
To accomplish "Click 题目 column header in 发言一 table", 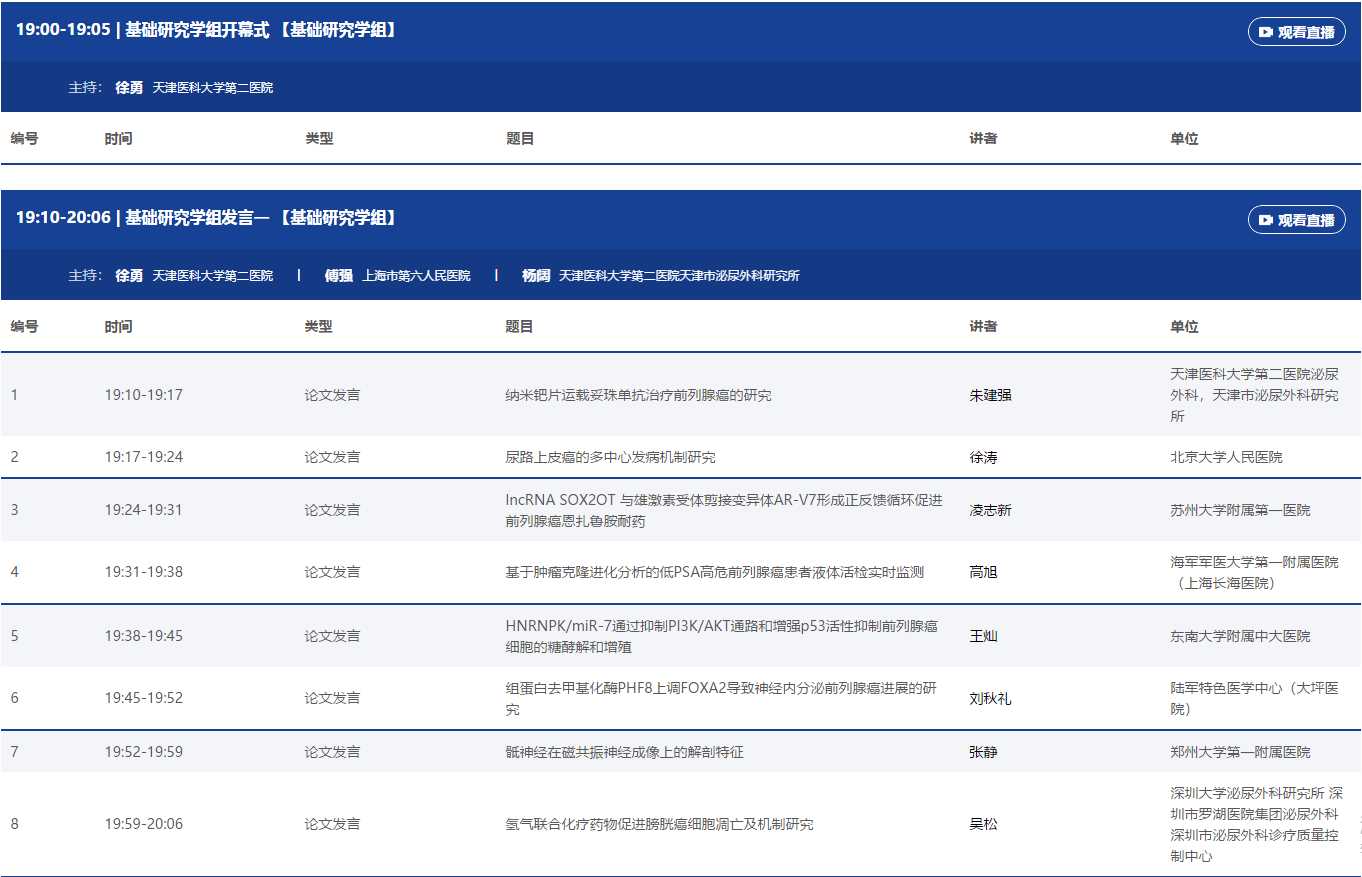I will (520, 327).
